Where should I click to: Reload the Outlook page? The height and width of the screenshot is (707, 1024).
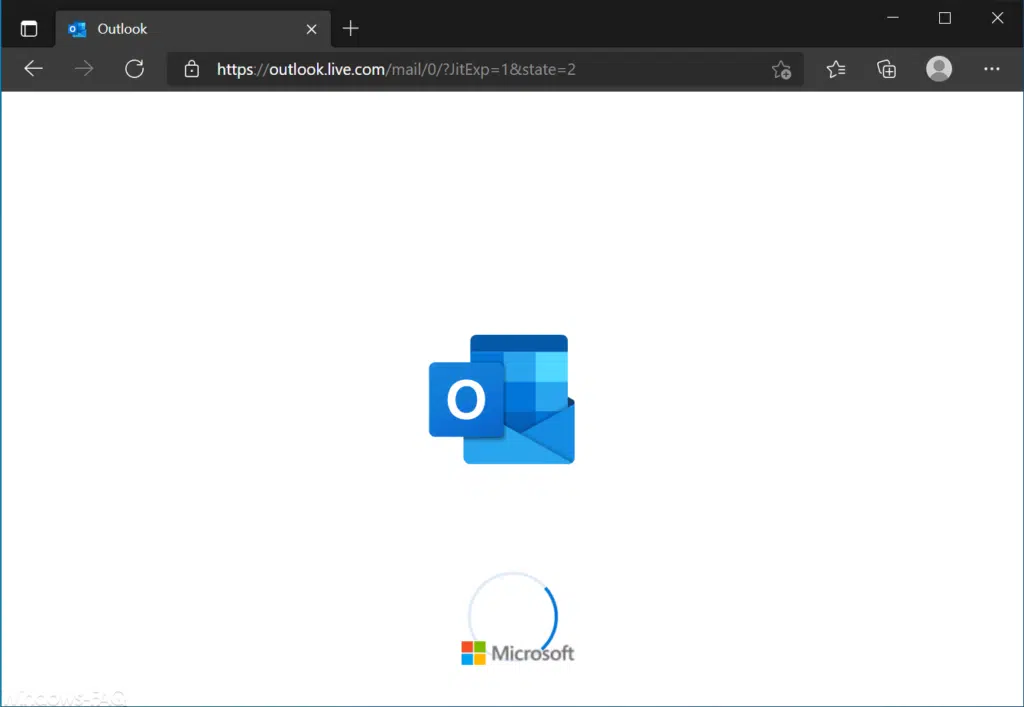134,69
